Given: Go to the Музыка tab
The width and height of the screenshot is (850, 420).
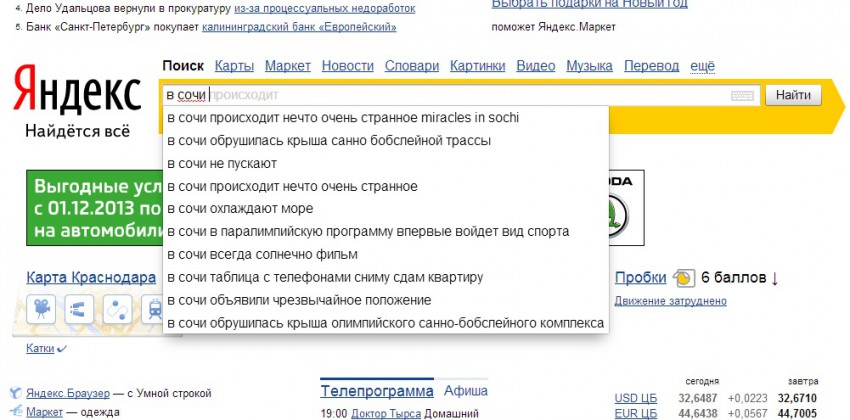Looking at the screenshot, I should point(589,66).
